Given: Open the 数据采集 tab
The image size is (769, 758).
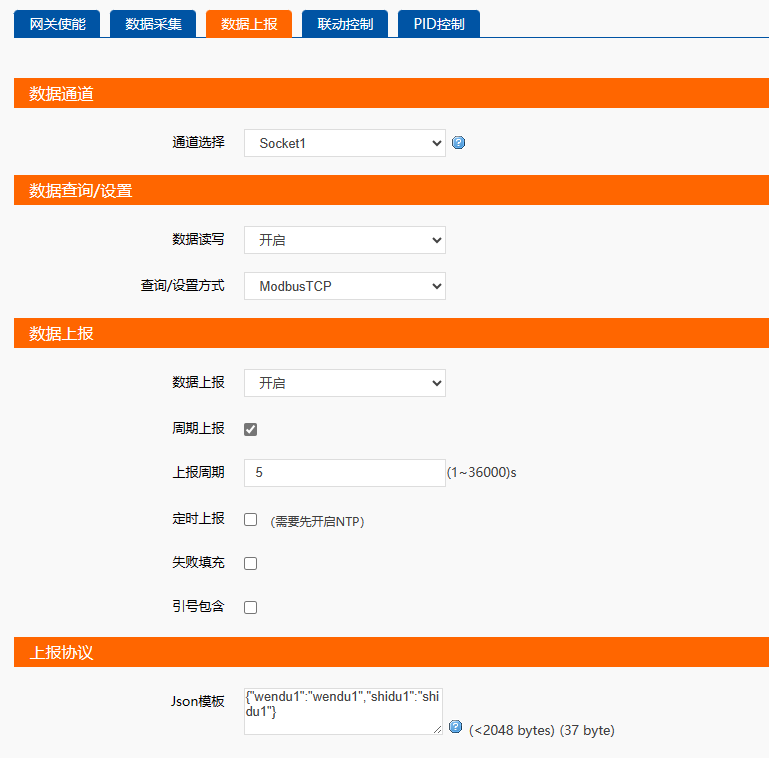Looking at the screenshot, I should point(153,24).
